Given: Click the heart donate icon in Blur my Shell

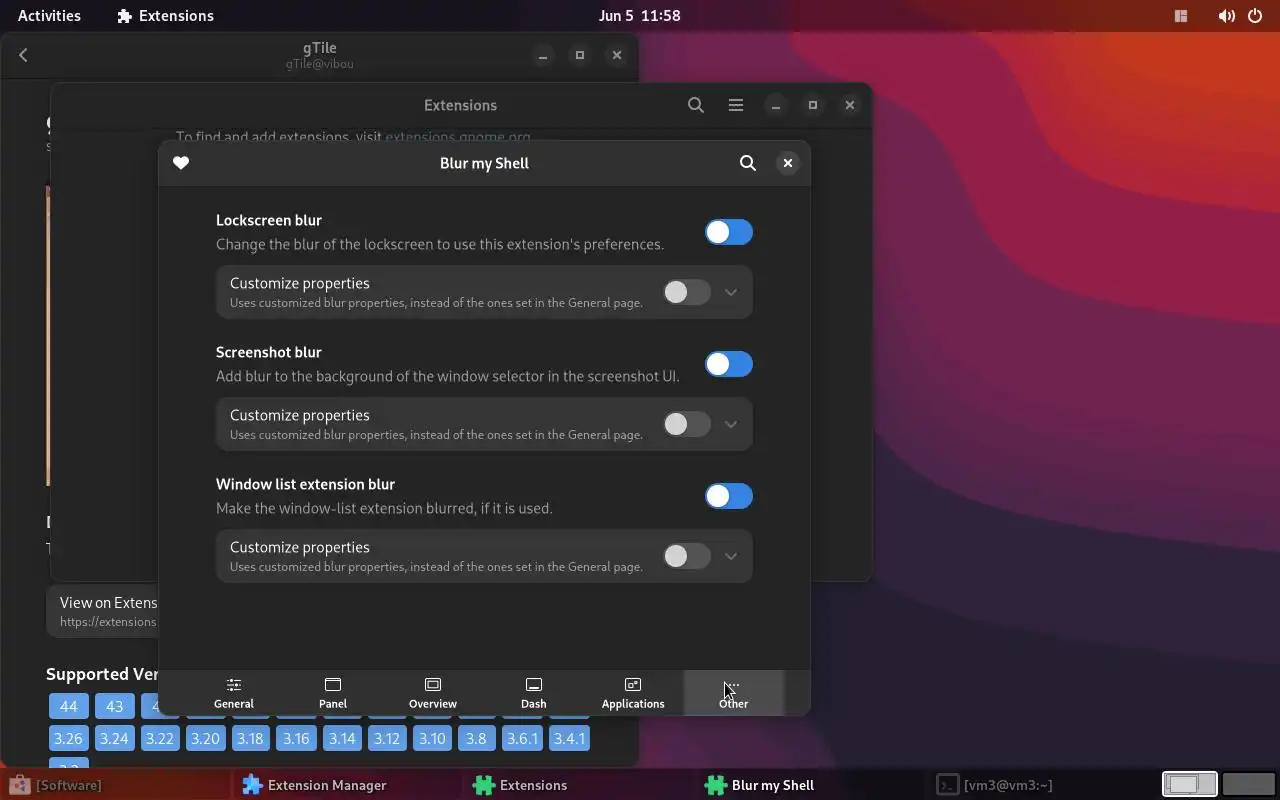Looking at the screenshot, I should click(181, 163).
